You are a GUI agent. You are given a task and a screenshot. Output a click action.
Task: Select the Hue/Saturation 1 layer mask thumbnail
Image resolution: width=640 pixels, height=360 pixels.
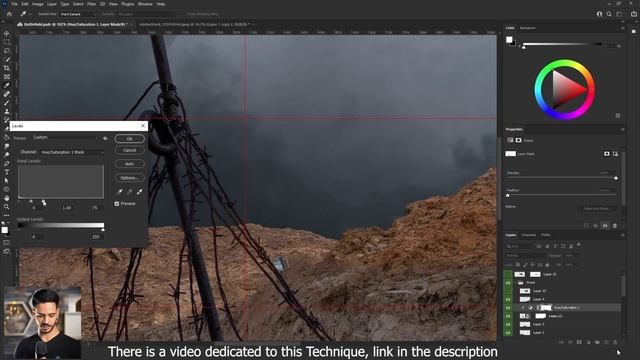(546, 308)
